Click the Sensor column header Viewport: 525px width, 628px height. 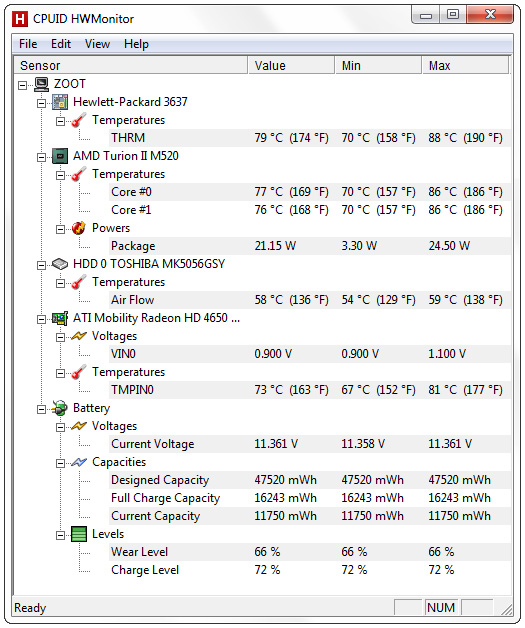(x=131, y=65)
